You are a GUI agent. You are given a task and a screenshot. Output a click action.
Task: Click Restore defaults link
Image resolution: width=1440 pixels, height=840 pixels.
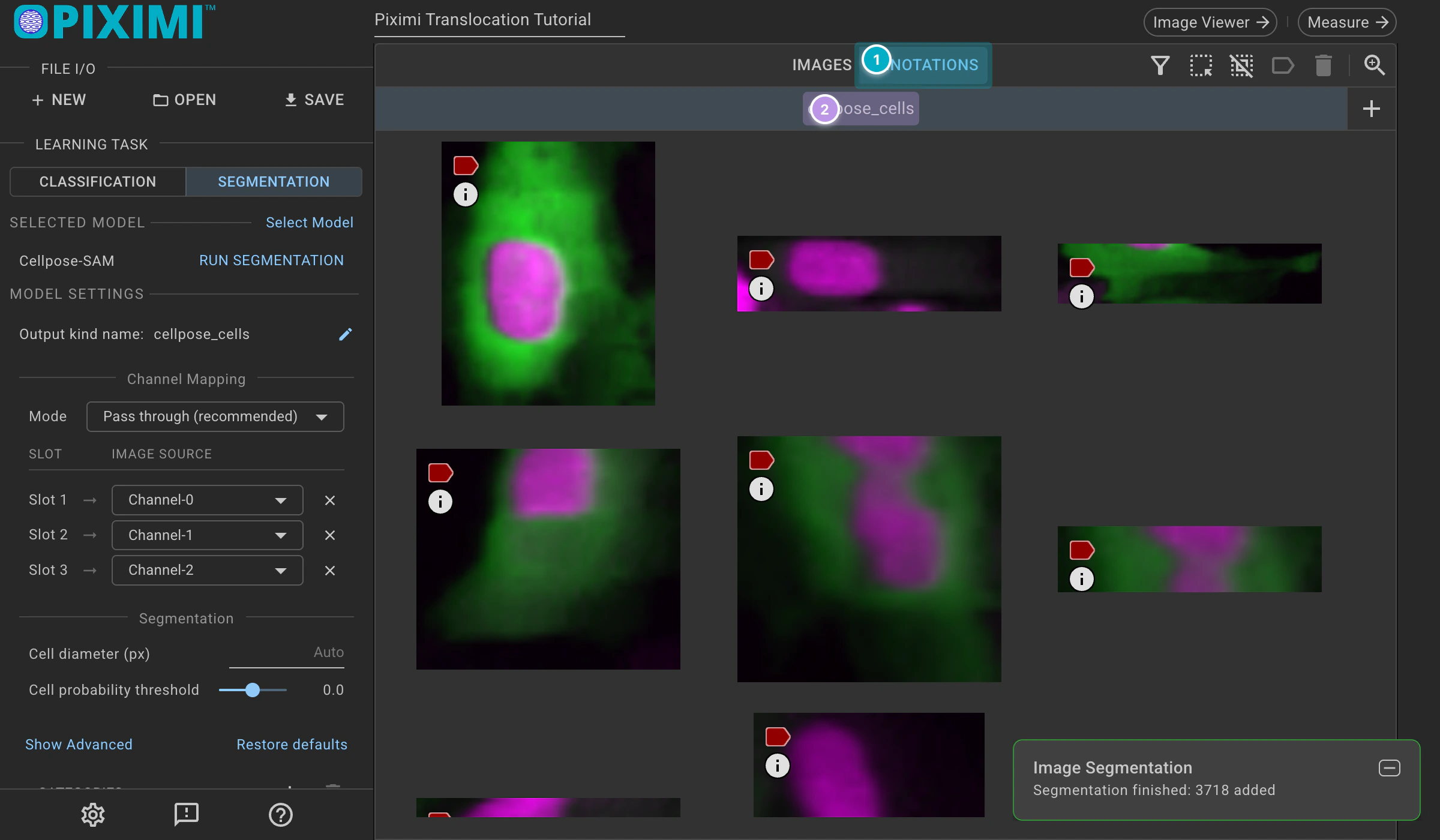(292, 745)
